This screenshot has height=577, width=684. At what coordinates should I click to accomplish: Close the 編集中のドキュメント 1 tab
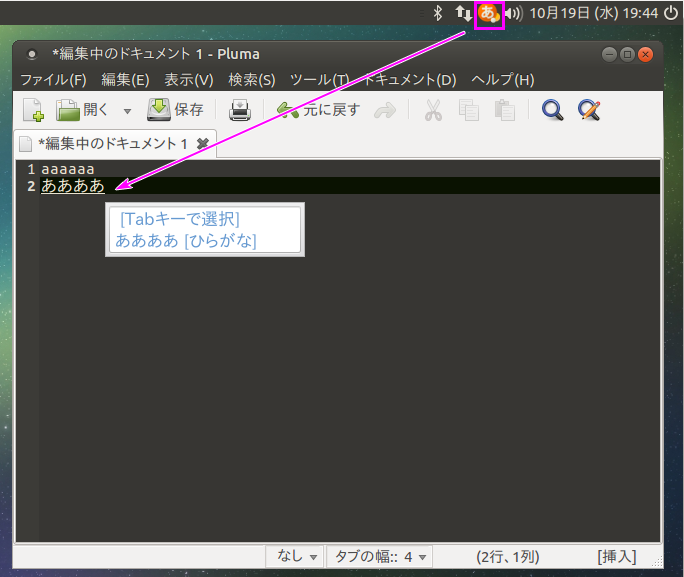click(x=202, y=143)
